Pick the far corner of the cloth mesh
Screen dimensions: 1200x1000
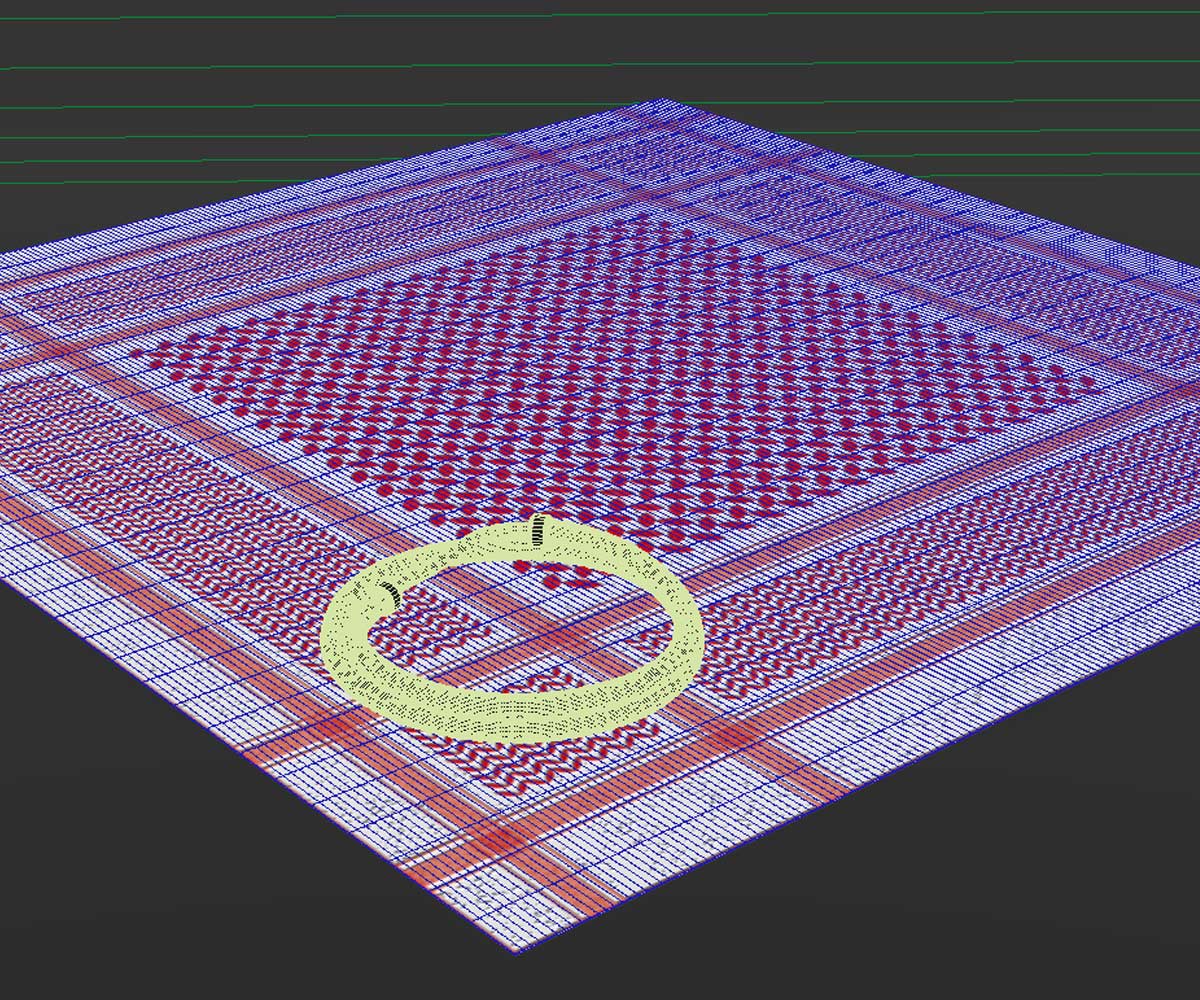tap(660, 100)
